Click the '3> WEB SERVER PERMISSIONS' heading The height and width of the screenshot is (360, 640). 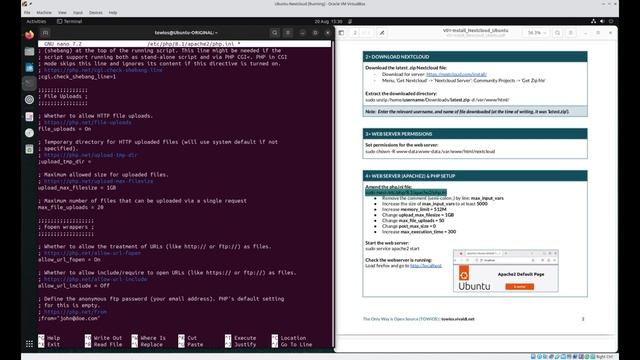tap(399, 134)
